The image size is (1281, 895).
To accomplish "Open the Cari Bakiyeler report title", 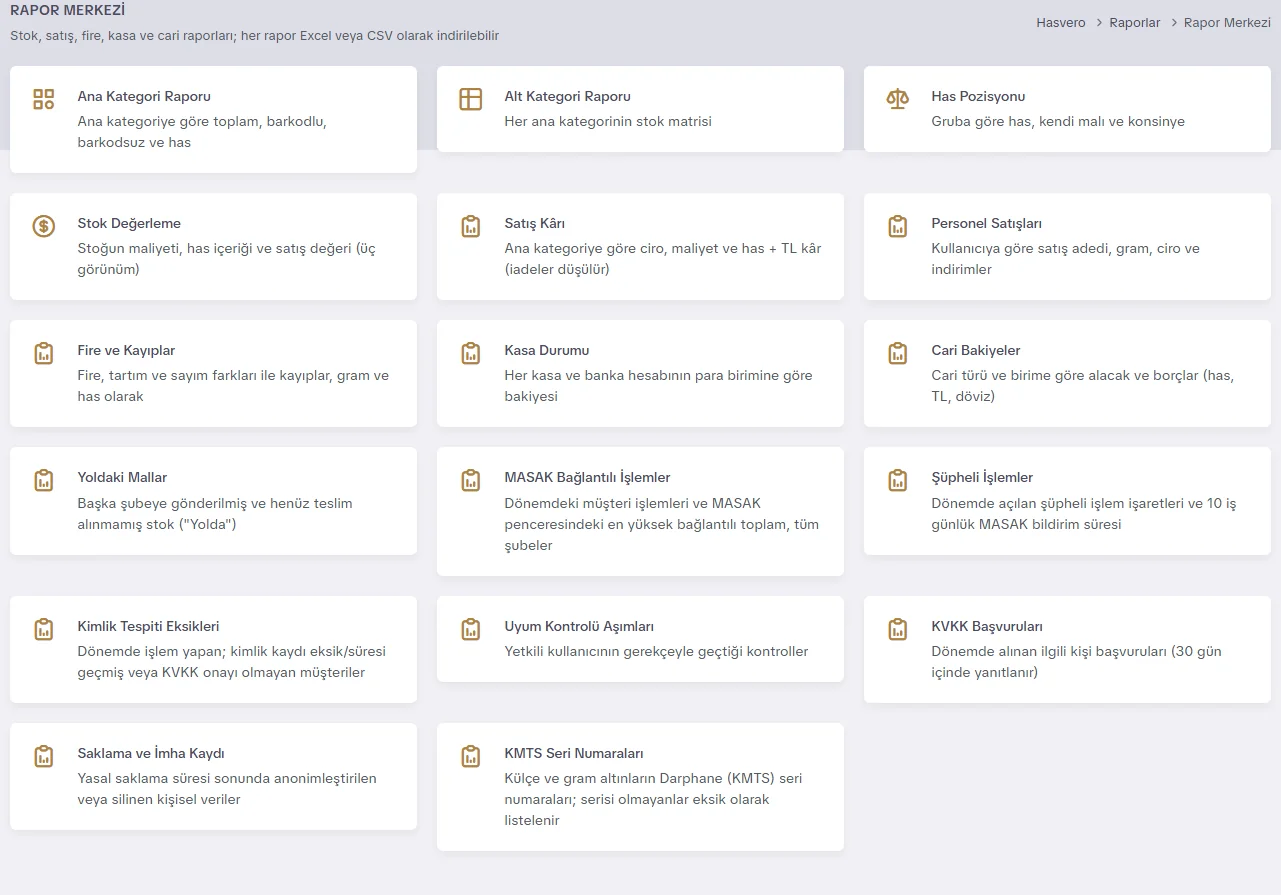I will tap(975, 351).
